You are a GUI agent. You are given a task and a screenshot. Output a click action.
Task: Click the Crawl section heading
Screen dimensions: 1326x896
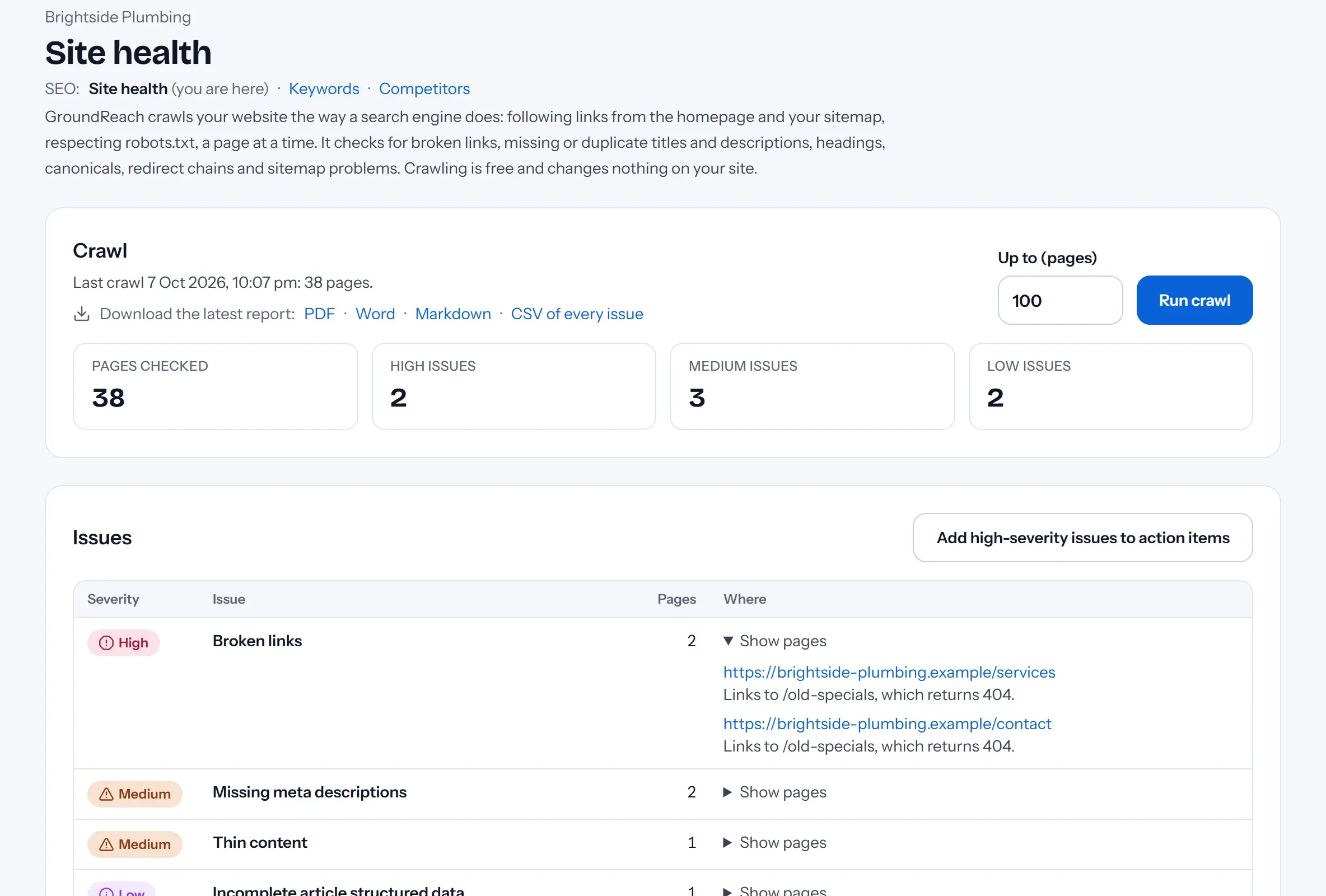tap(100, 250)
